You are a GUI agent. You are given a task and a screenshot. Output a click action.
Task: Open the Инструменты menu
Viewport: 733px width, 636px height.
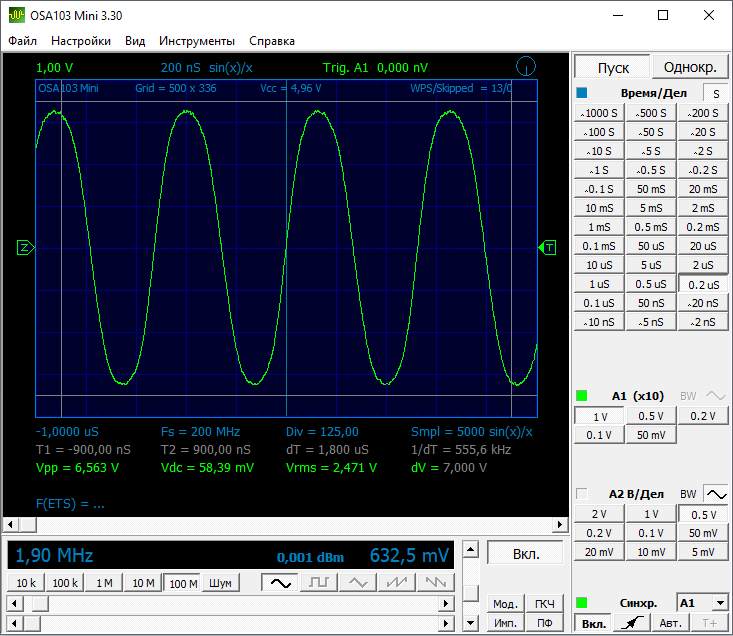196,41
